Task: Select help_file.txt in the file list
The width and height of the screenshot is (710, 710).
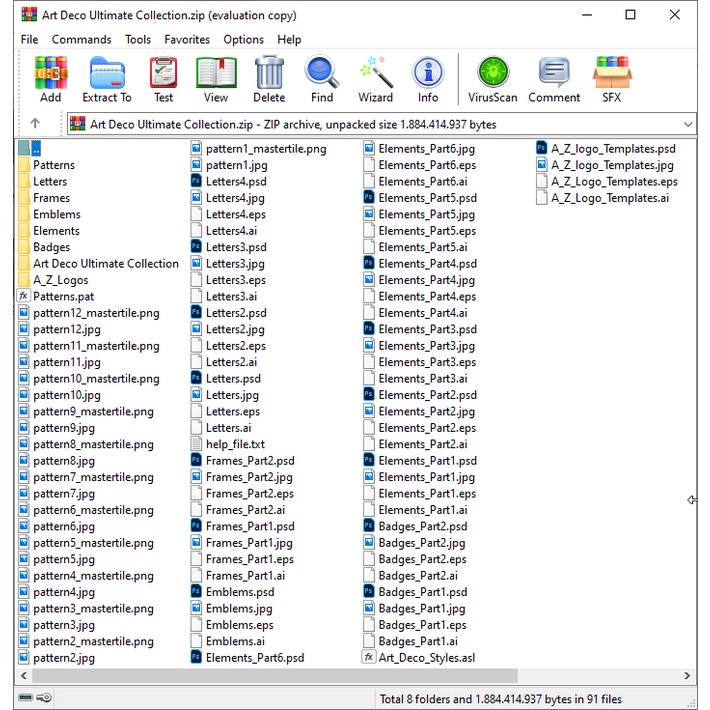Action: [235, 444]
